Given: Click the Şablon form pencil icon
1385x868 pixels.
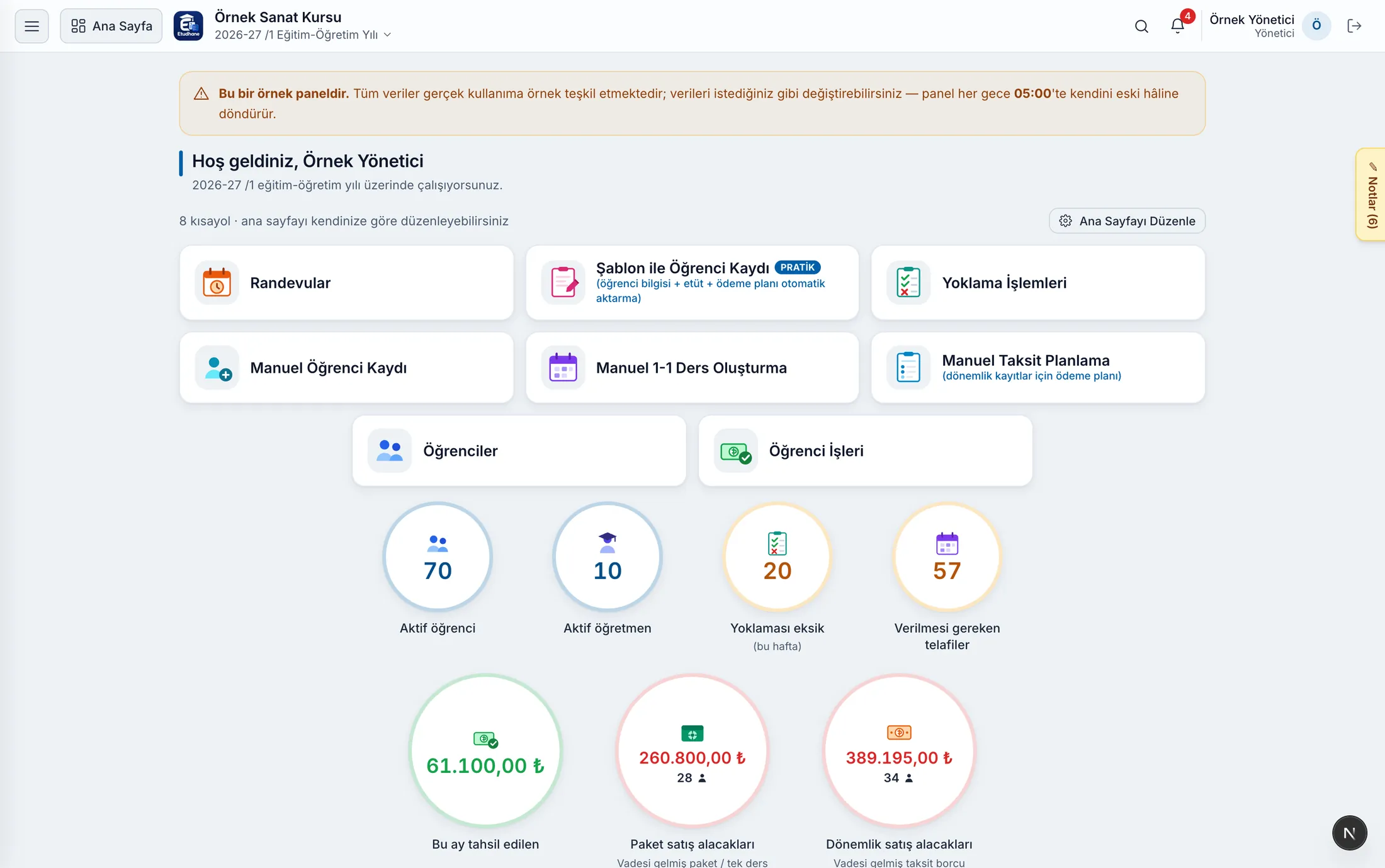Looking at the screenshot, I should [563, 283].
